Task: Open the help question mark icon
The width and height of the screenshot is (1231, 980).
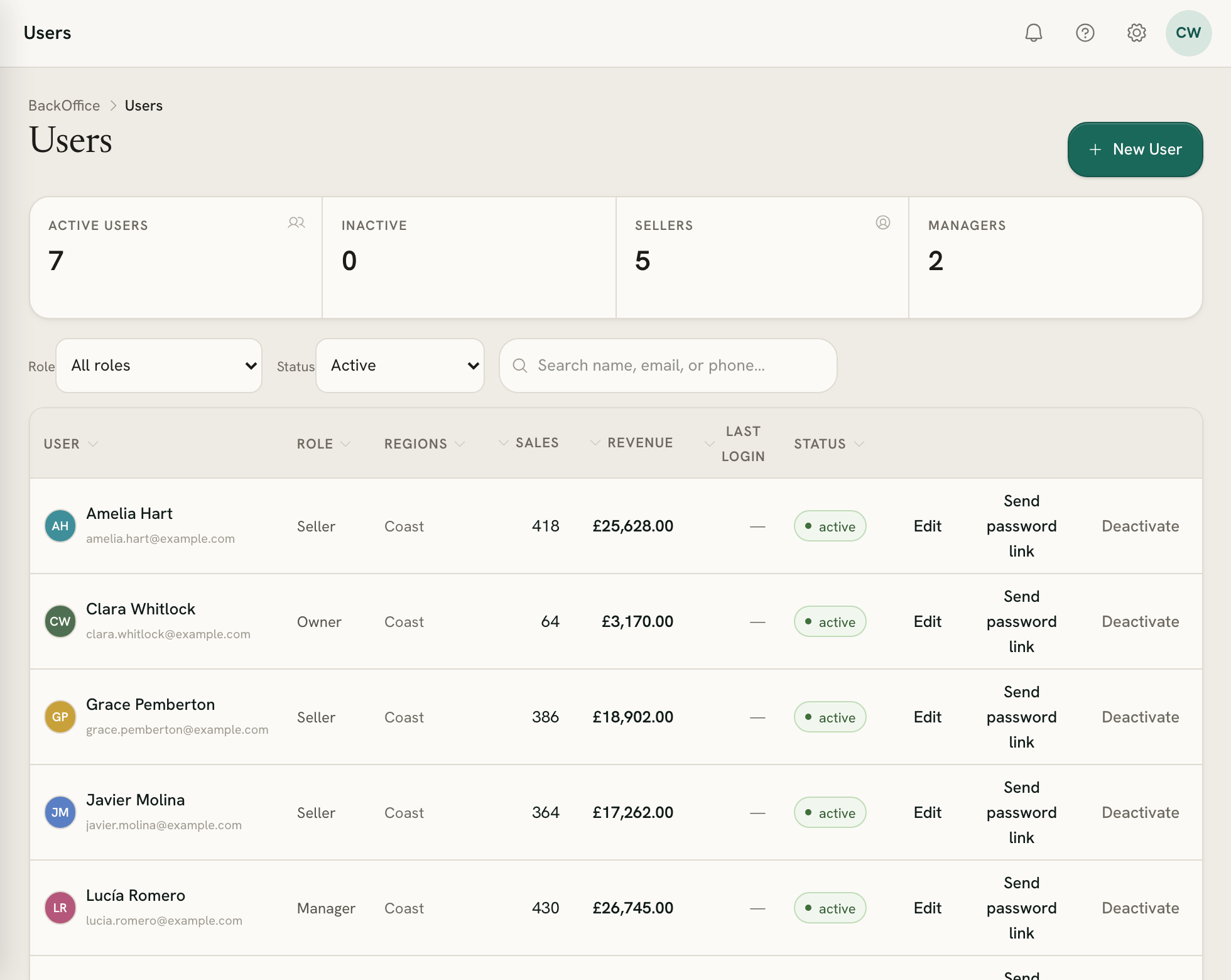Action: click(x=1085, y=33)
